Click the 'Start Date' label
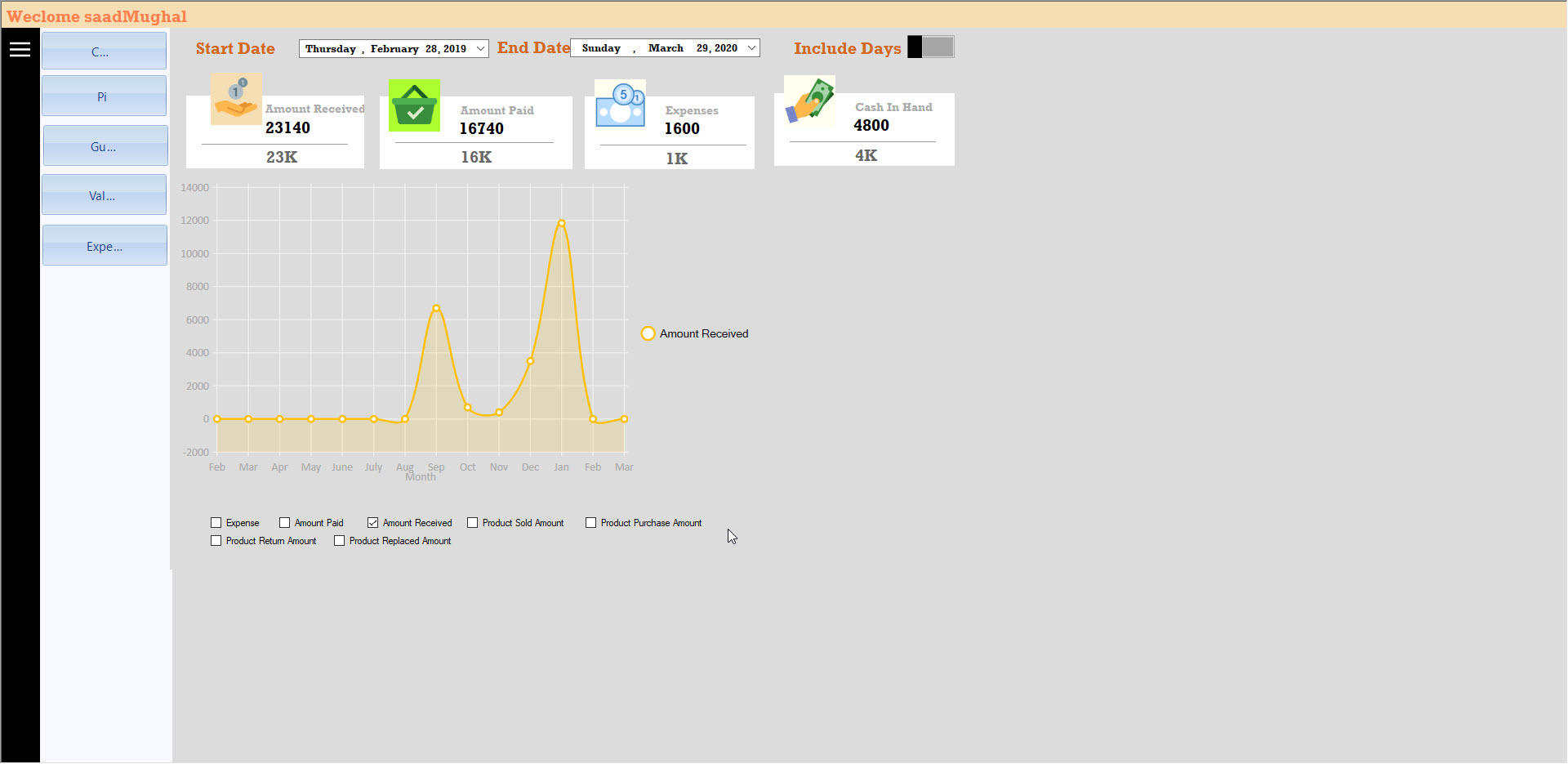This screenshot has height=764, width=1568. click(x=235, y=49)
